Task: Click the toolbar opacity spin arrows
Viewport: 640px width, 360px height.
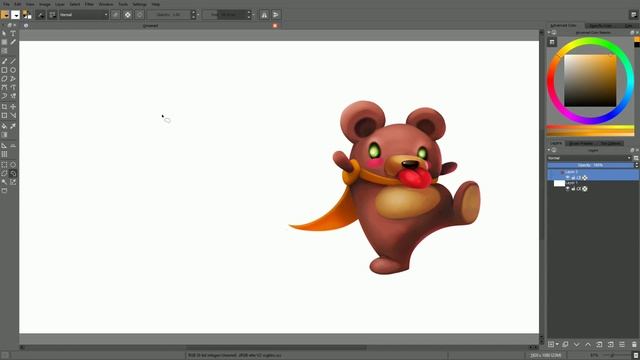Action: click(x=193, y=15)
